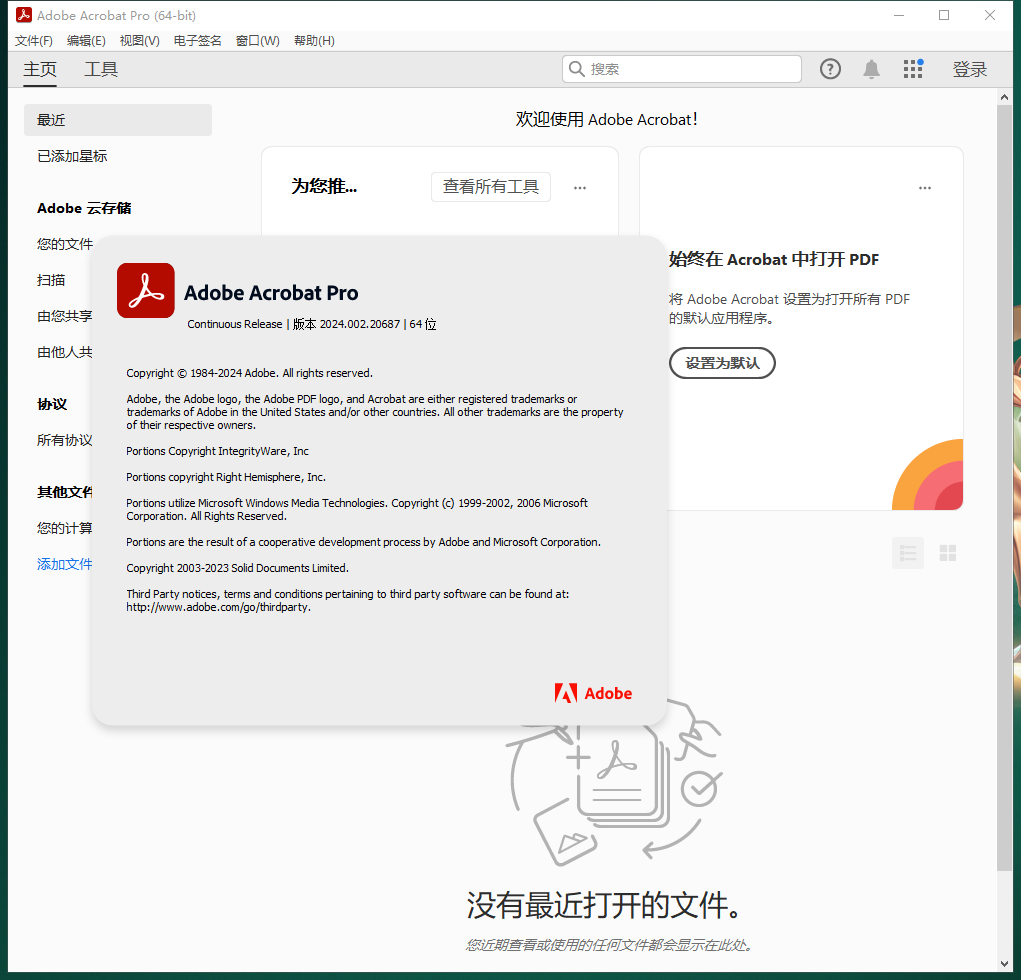Switch to list view for recent files
Screen dimensions: 1021x980
coord(907,552)
